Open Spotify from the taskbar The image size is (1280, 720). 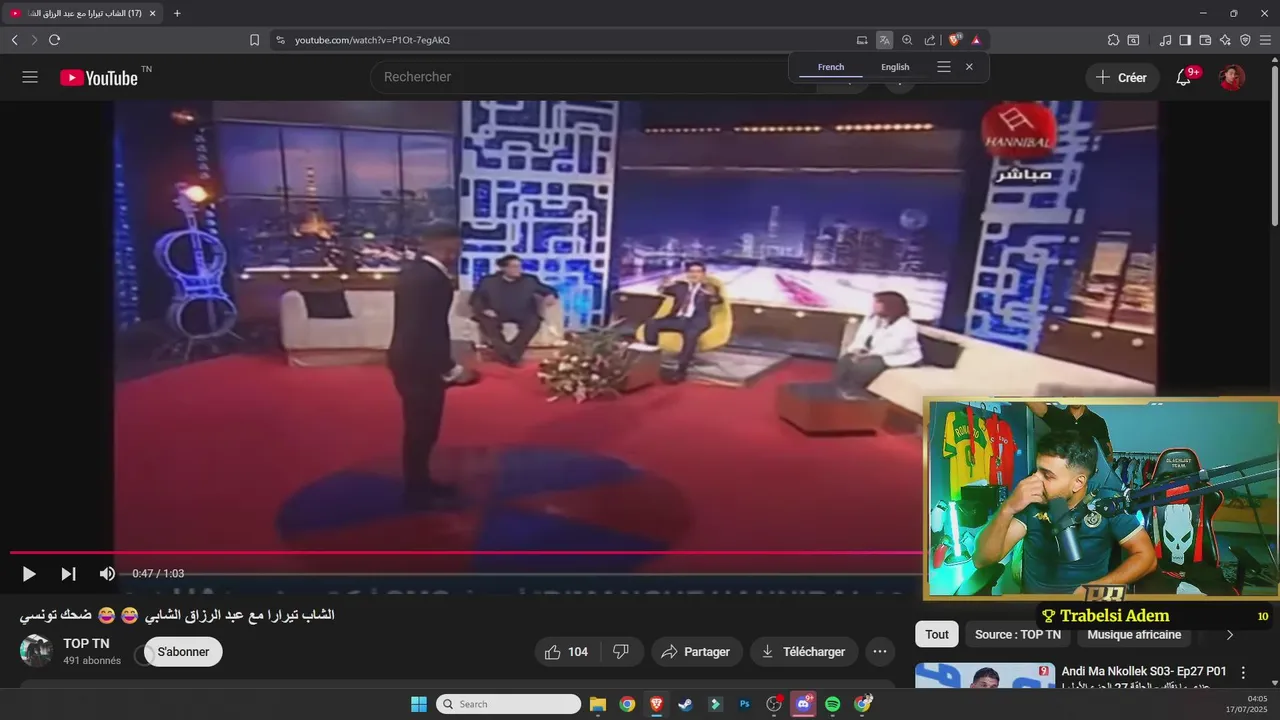click(833, 704)
